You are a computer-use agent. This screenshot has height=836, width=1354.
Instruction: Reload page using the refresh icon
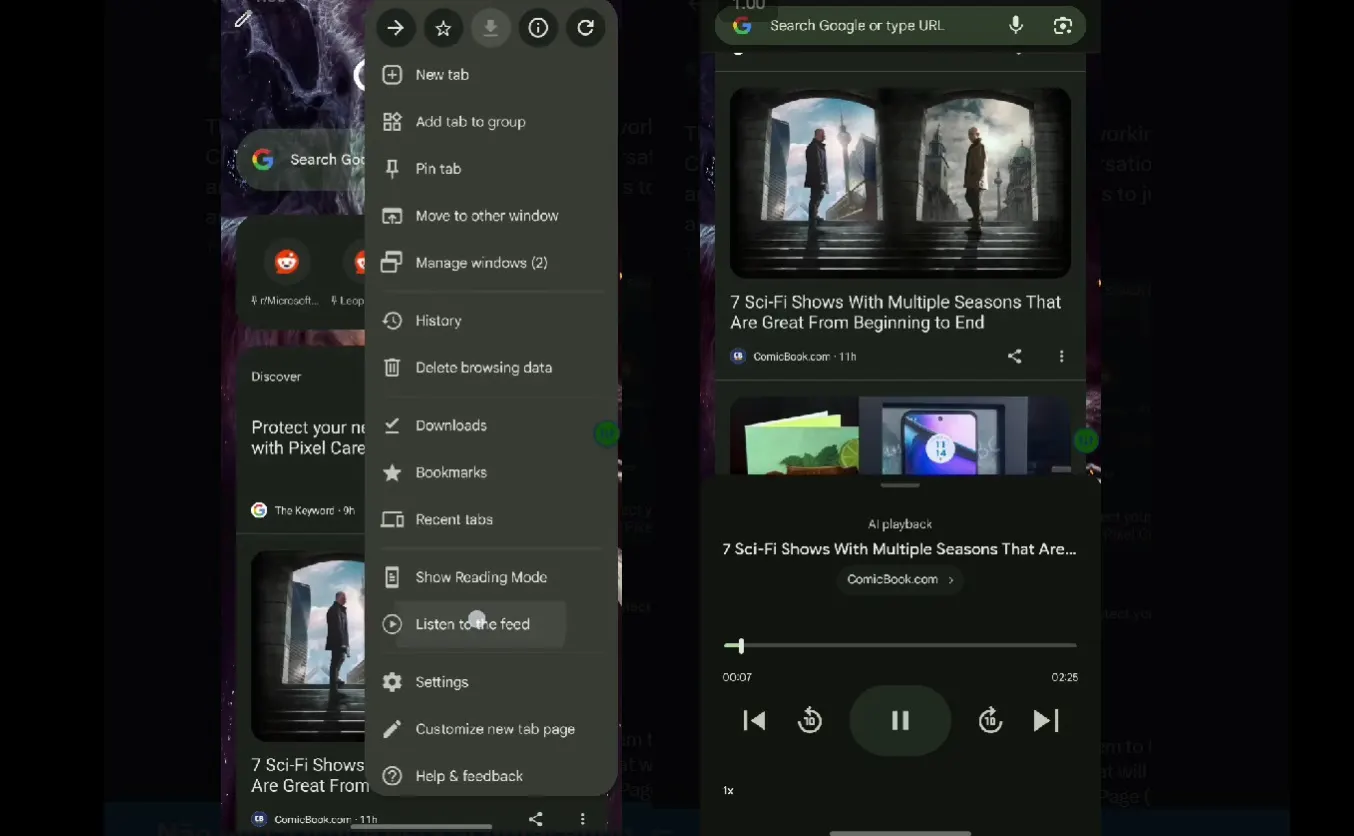[x=586, y=28]
